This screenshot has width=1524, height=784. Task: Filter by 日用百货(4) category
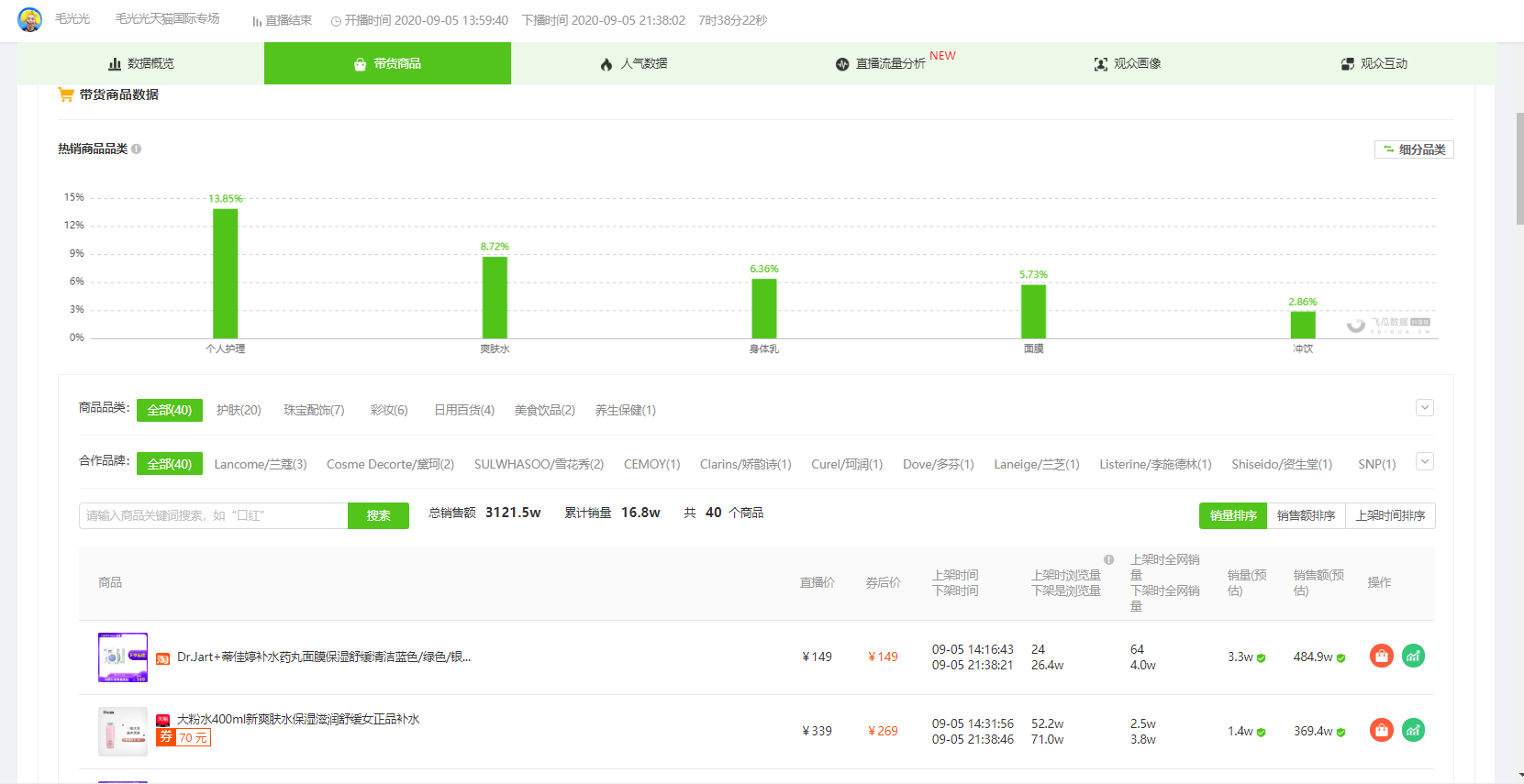(x=464, y=410)
